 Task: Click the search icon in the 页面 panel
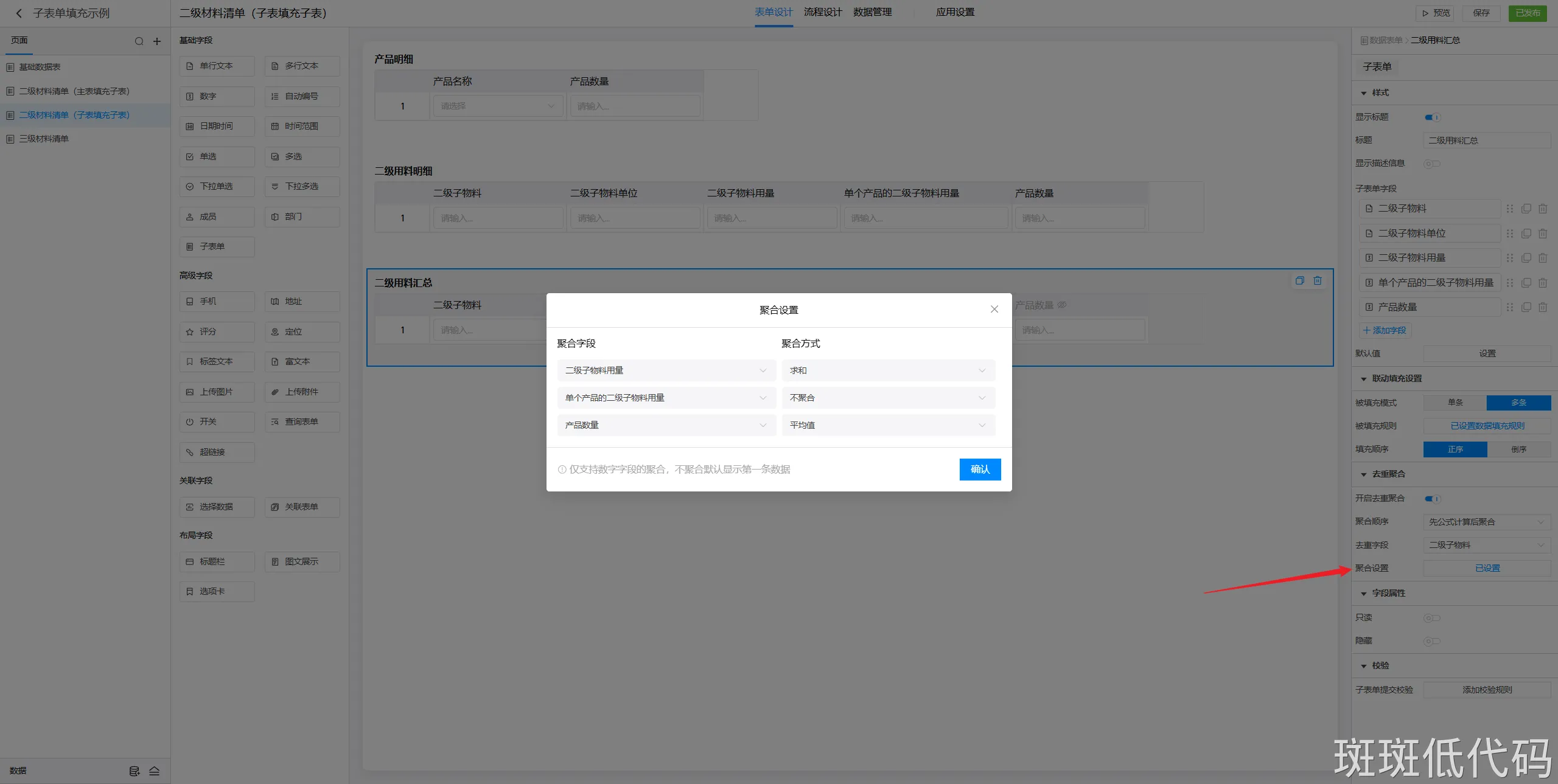pos(139,41)
